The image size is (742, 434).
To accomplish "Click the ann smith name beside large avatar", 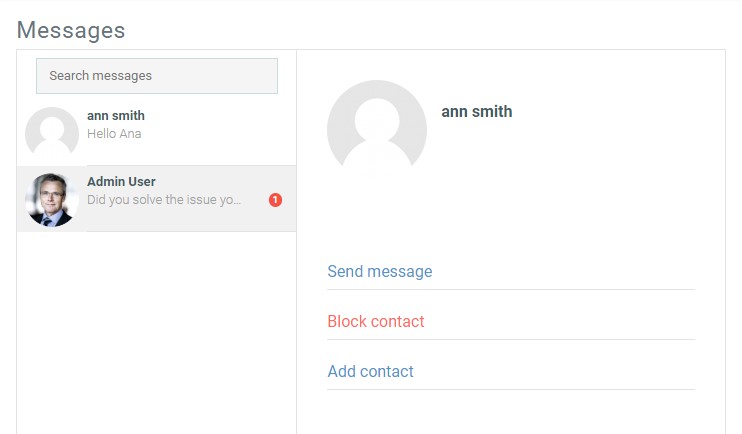I will click(477, 112).
